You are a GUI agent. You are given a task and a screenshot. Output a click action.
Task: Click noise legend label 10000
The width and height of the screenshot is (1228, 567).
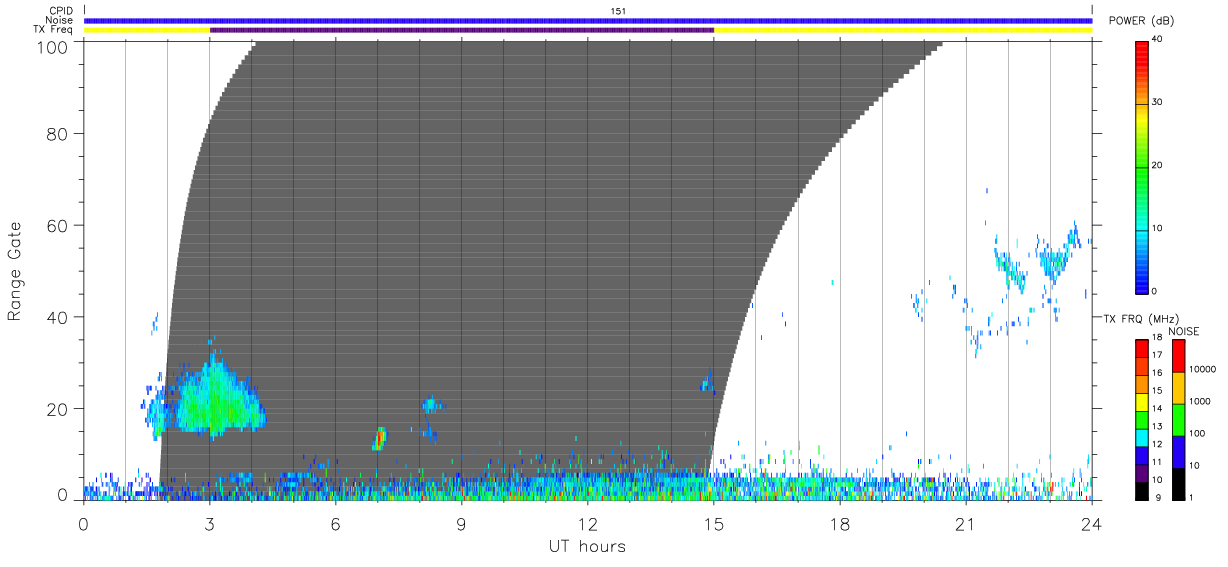(x=1200, y=369)
